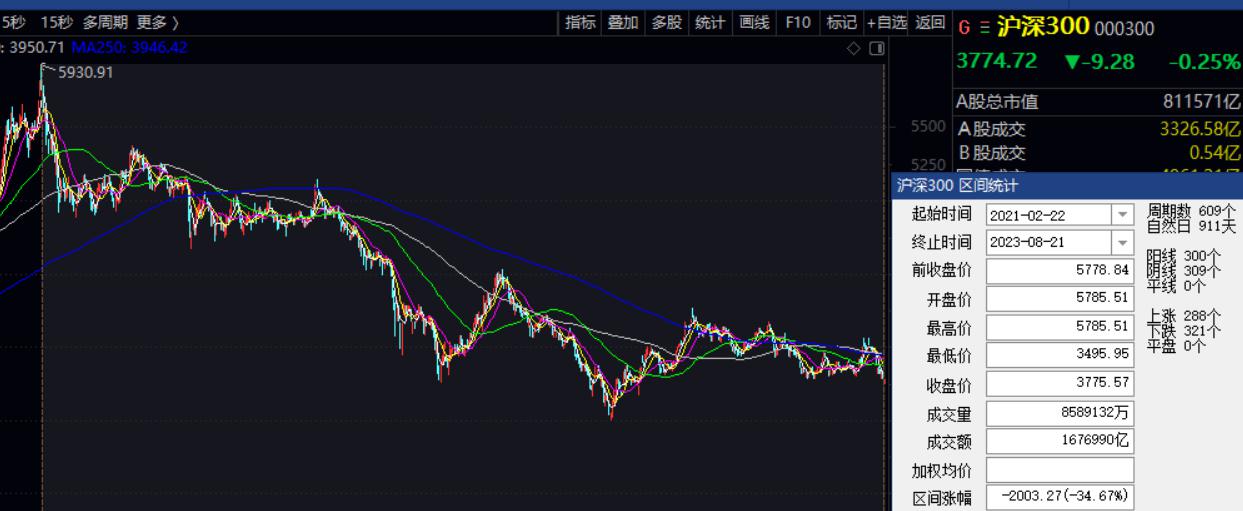
Task: Open the 指标 indicators tool
Action: click(x=580, y=22)
